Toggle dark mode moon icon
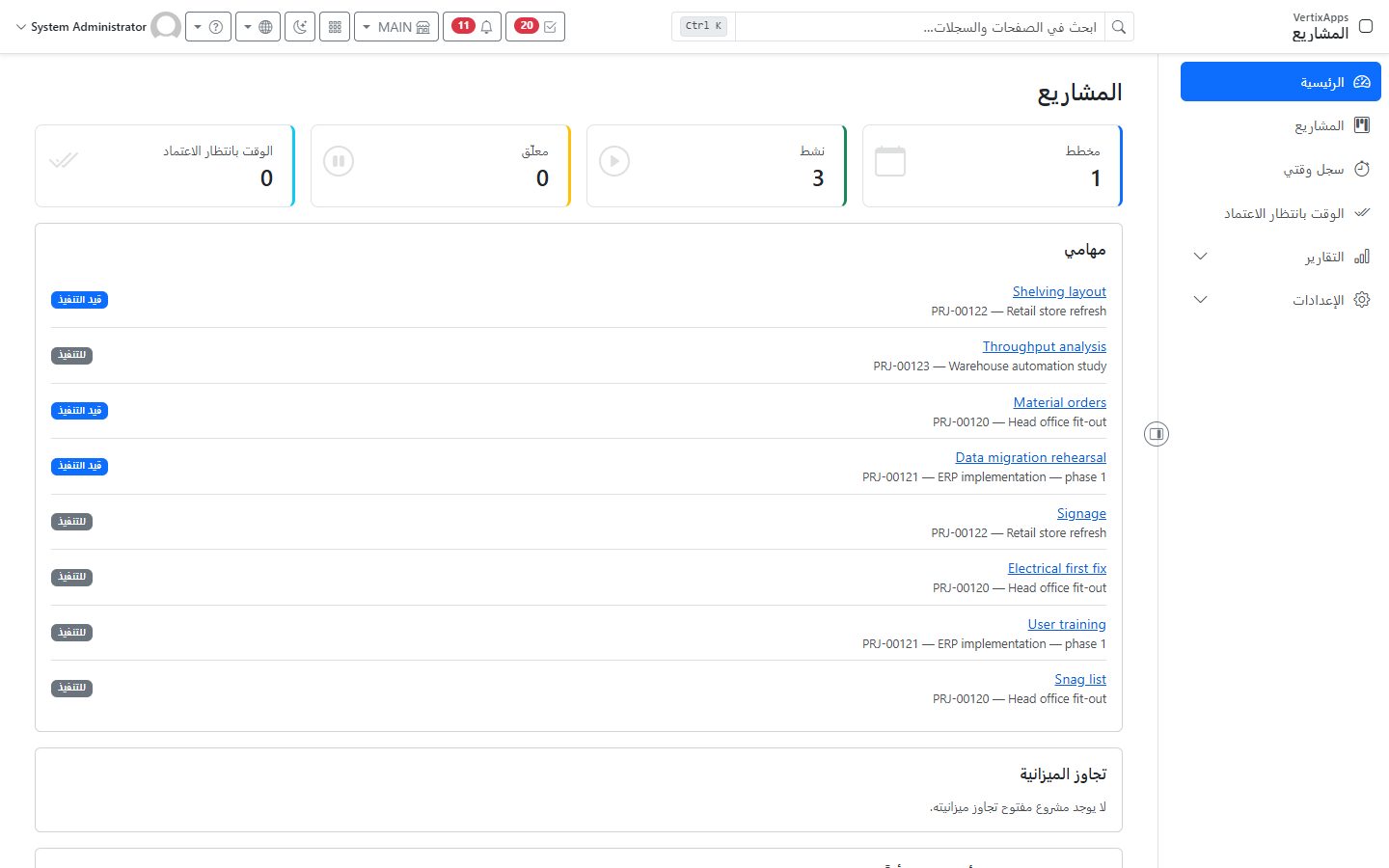 [301, 26]
